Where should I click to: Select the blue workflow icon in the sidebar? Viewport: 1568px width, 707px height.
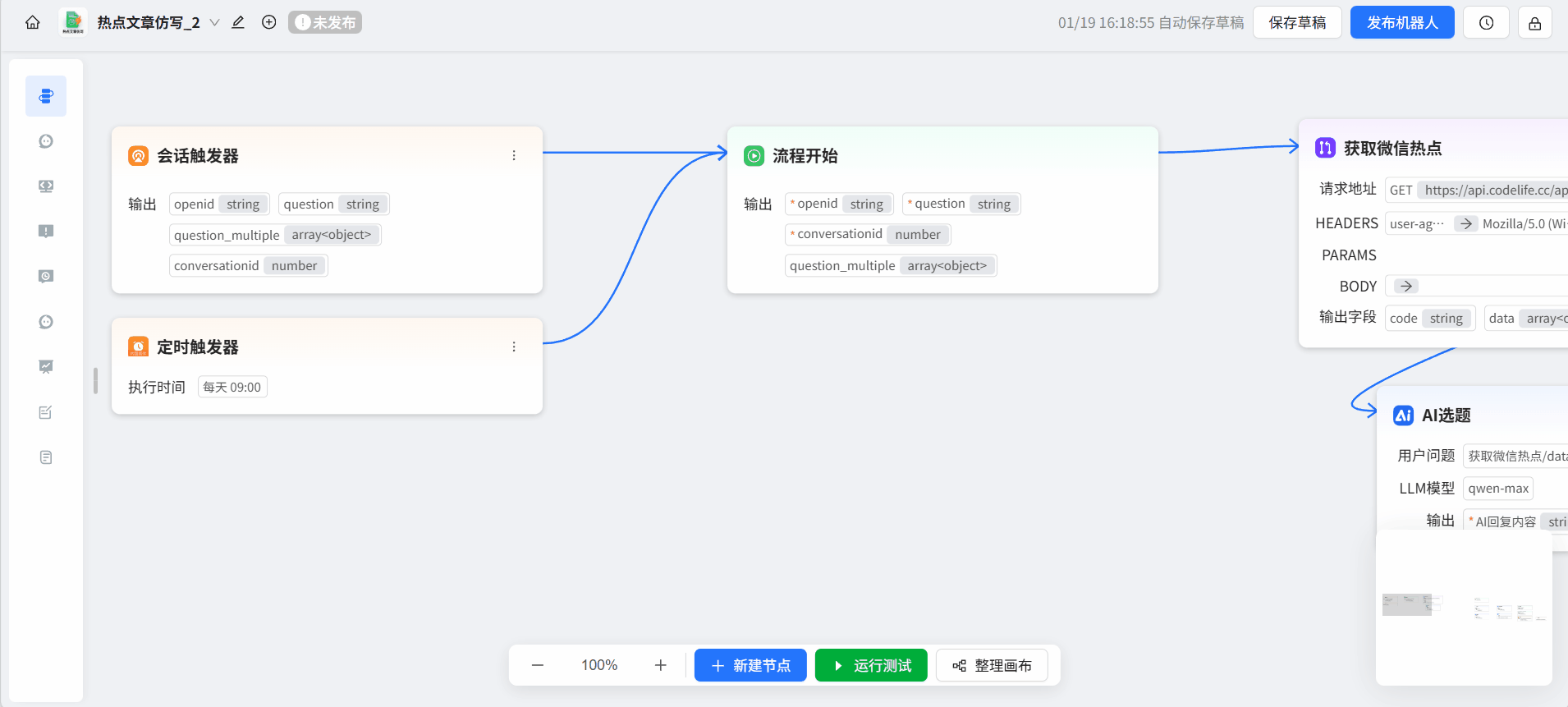click(46, 96)
